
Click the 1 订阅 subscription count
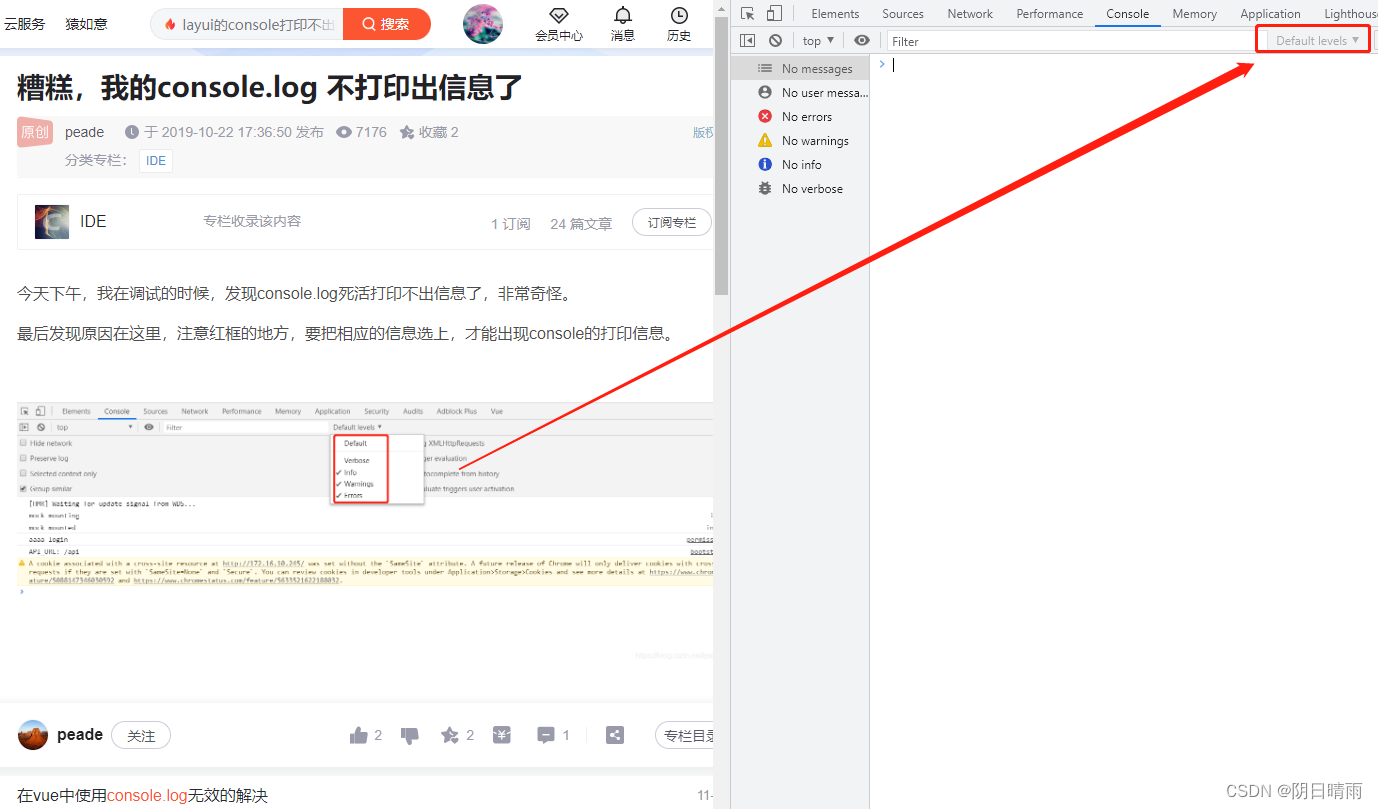pos(511,224)
